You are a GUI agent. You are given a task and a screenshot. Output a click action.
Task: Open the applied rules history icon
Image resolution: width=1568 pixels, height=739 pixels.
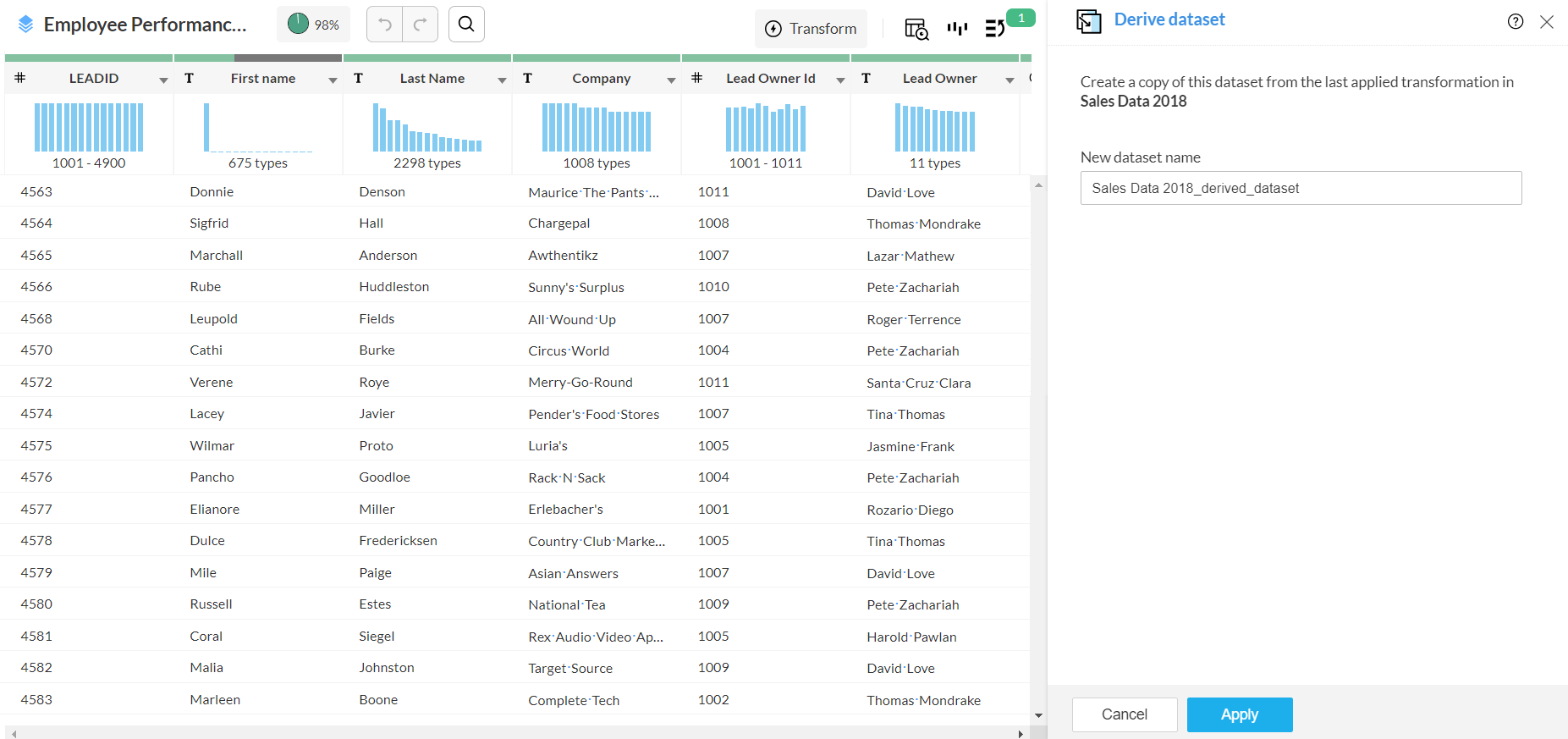995,29
